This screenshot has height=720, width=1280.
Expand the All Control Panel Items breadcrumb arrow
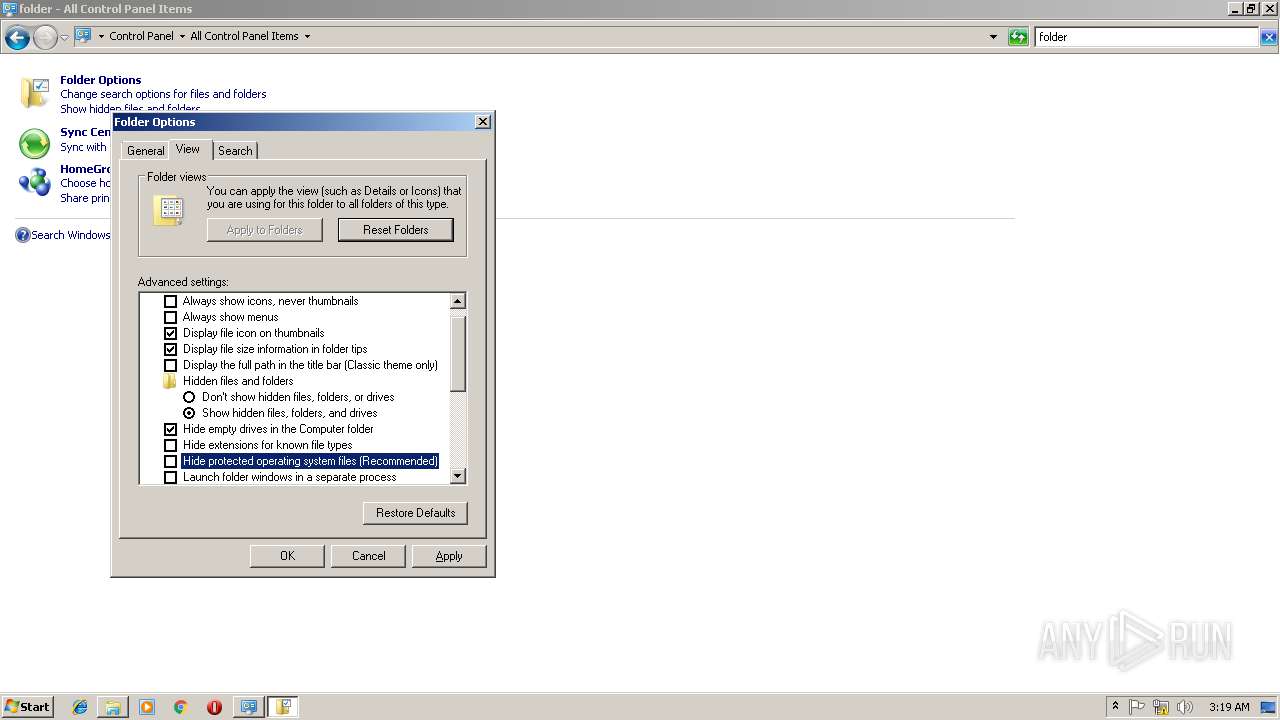click(x=307, y=36)
